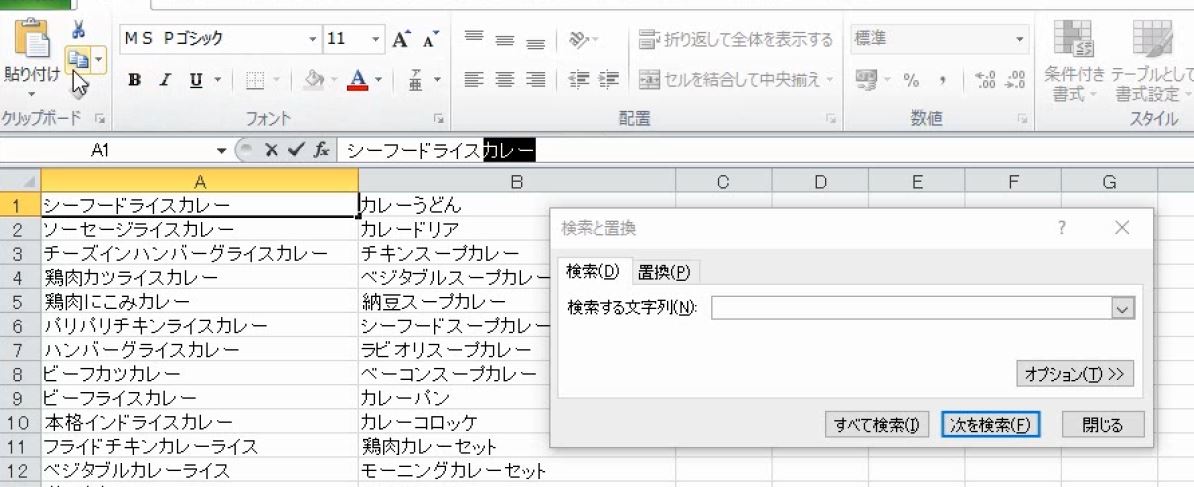Open the search text (検索する文字列) dropdown arrow
Screen dimensions: 1194x487
[x=1122, y=308]
